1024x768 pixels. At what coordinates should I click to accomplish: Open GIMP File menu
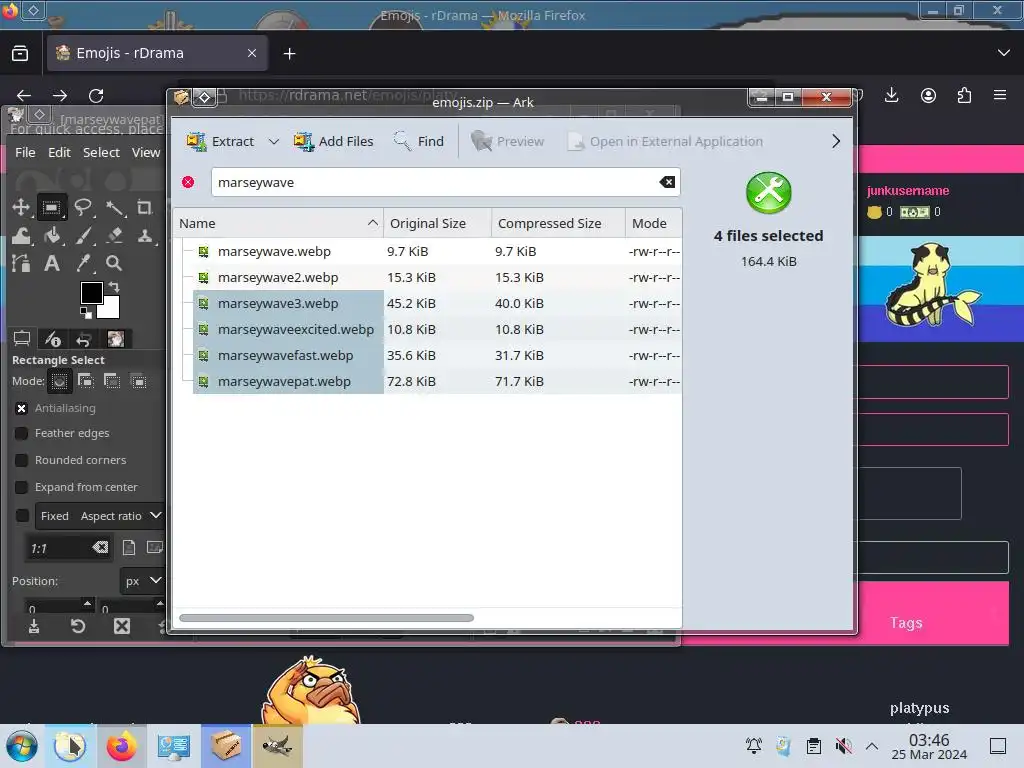25,152
